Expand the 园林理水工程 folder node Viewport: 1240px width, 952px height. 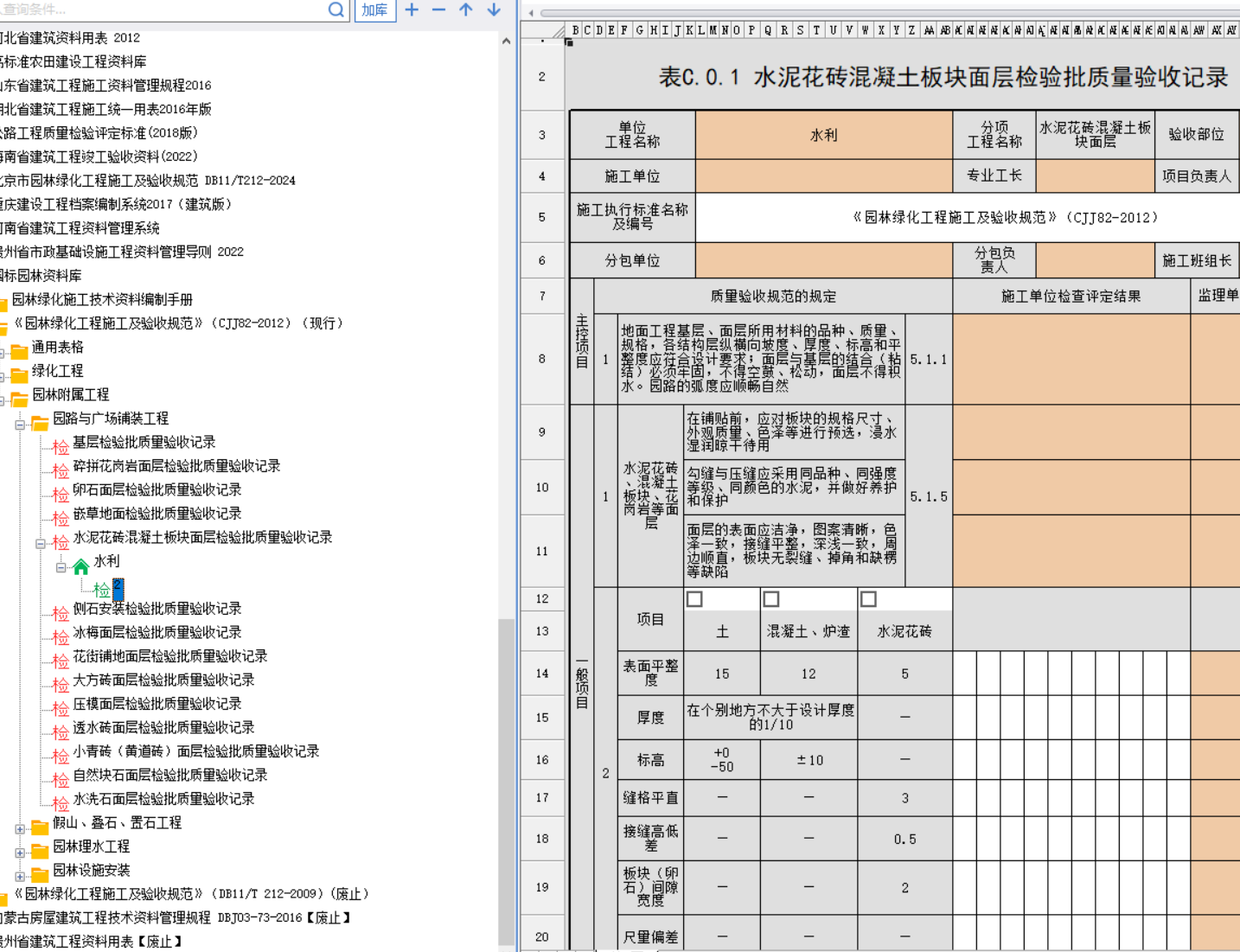[x=20, y=853]
